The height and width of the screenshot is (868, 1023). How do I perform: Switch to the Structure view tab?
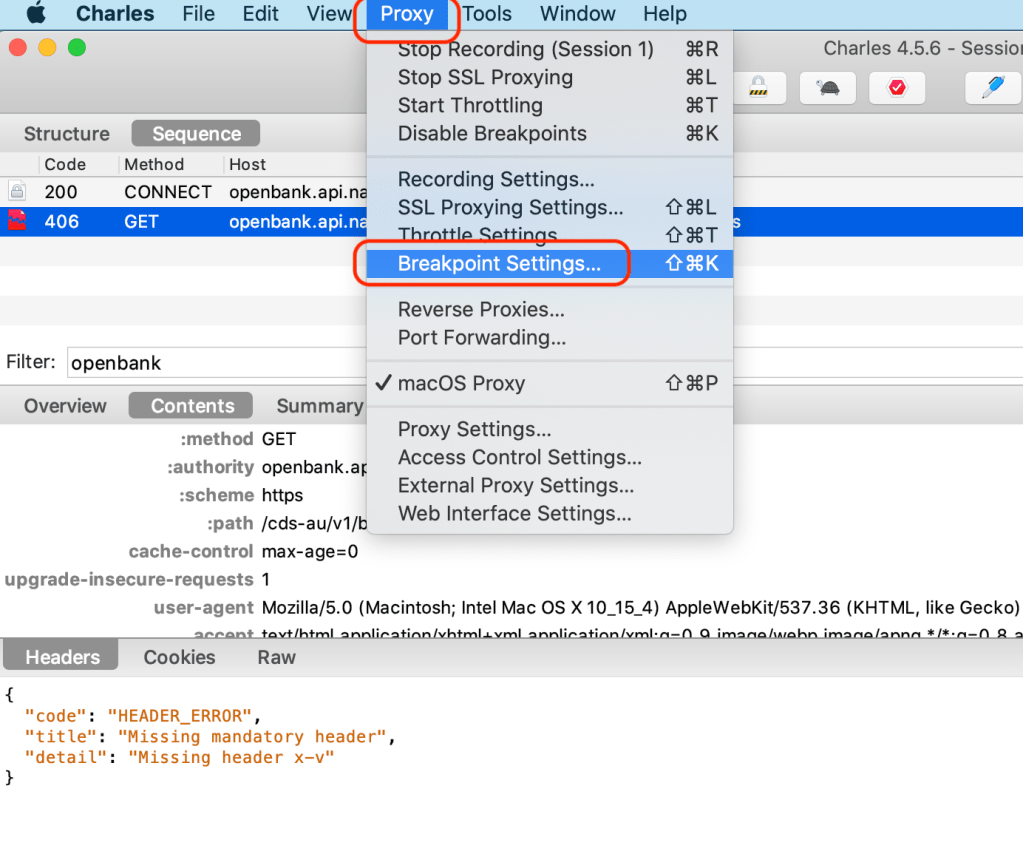[x=67, y=134]
